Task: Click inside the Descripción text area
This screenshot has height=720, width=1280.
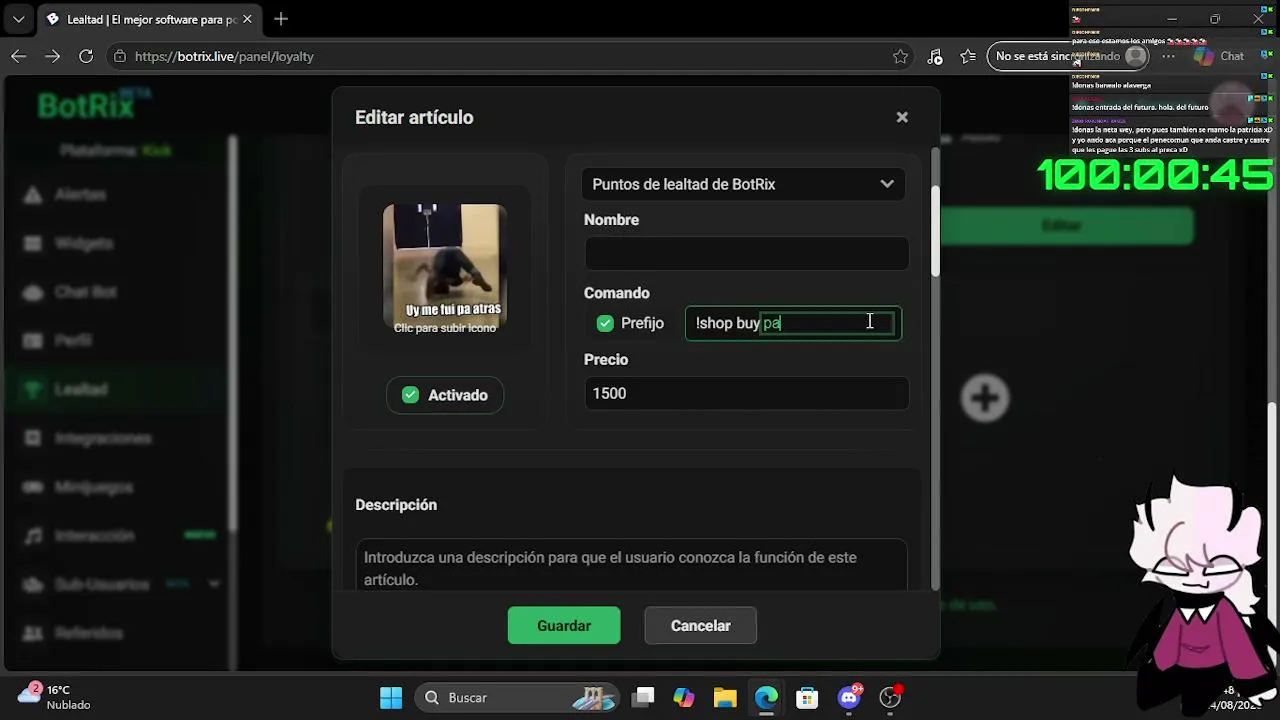Action: click(631, 566)
